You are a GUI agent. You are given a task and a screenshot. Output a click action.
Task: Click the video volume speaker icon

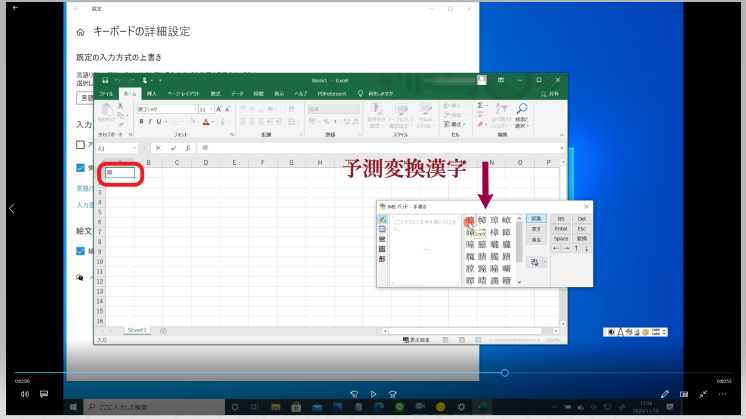click(x=24, y=394)
